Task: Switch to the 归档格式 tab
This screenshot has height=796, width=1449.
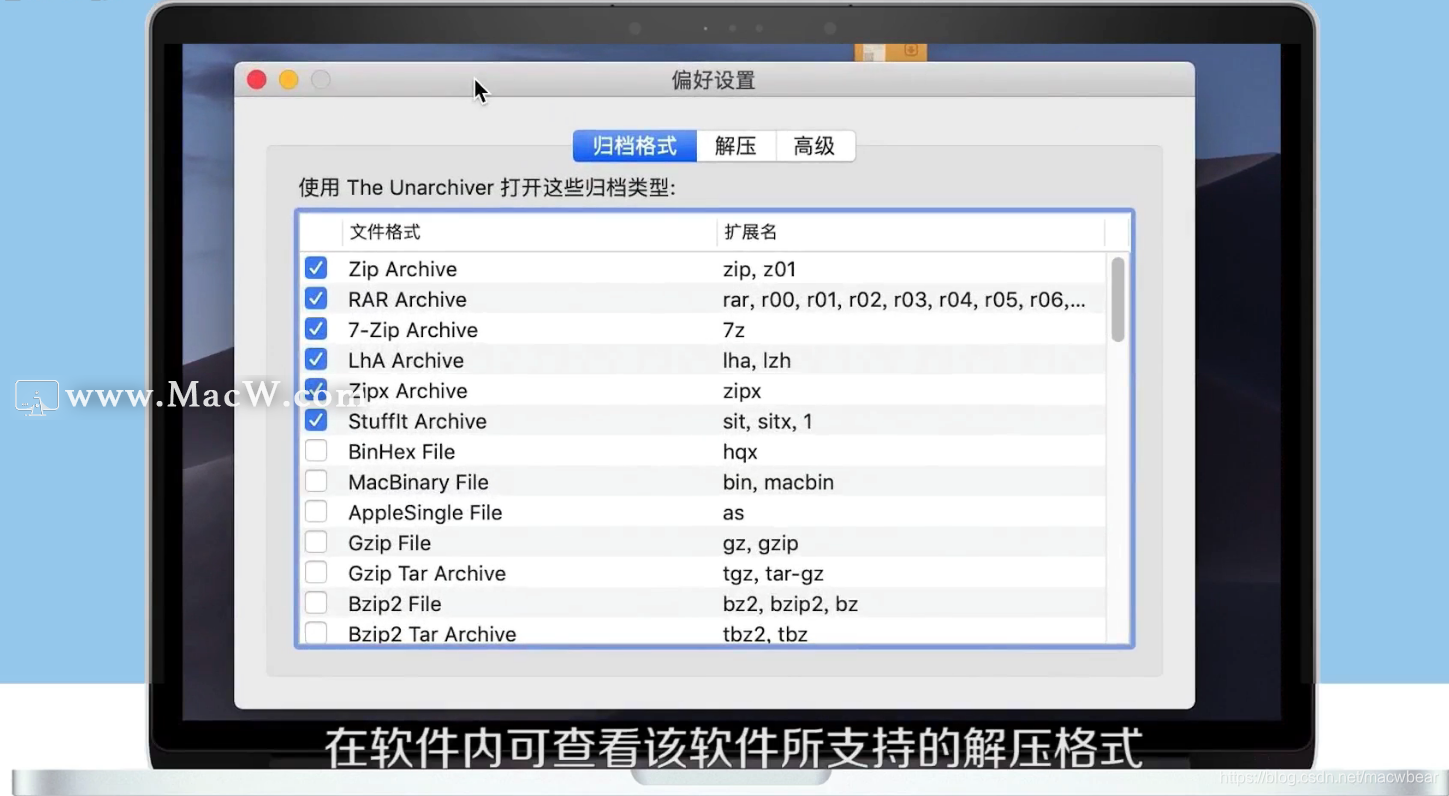Action: (635, 146)
